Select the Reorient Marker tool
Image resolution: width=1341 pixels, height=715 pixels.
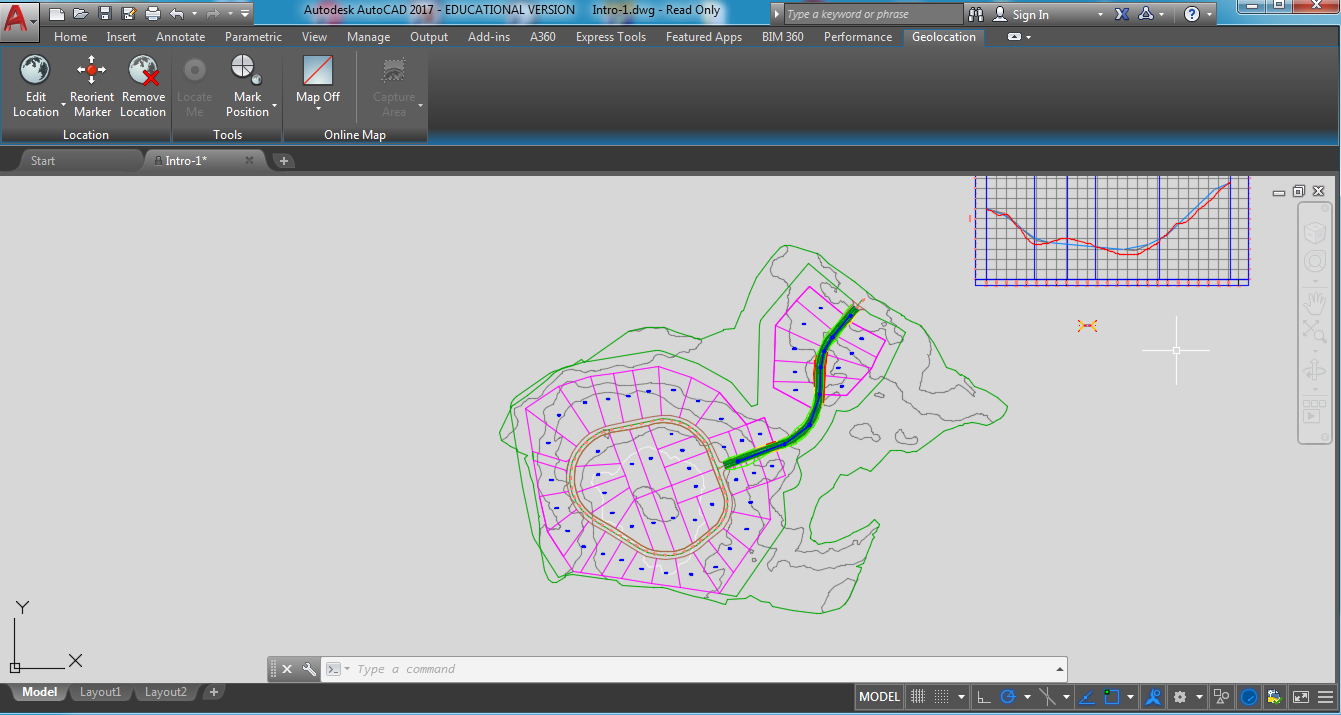pyautogui.click(x=91, y=70)
